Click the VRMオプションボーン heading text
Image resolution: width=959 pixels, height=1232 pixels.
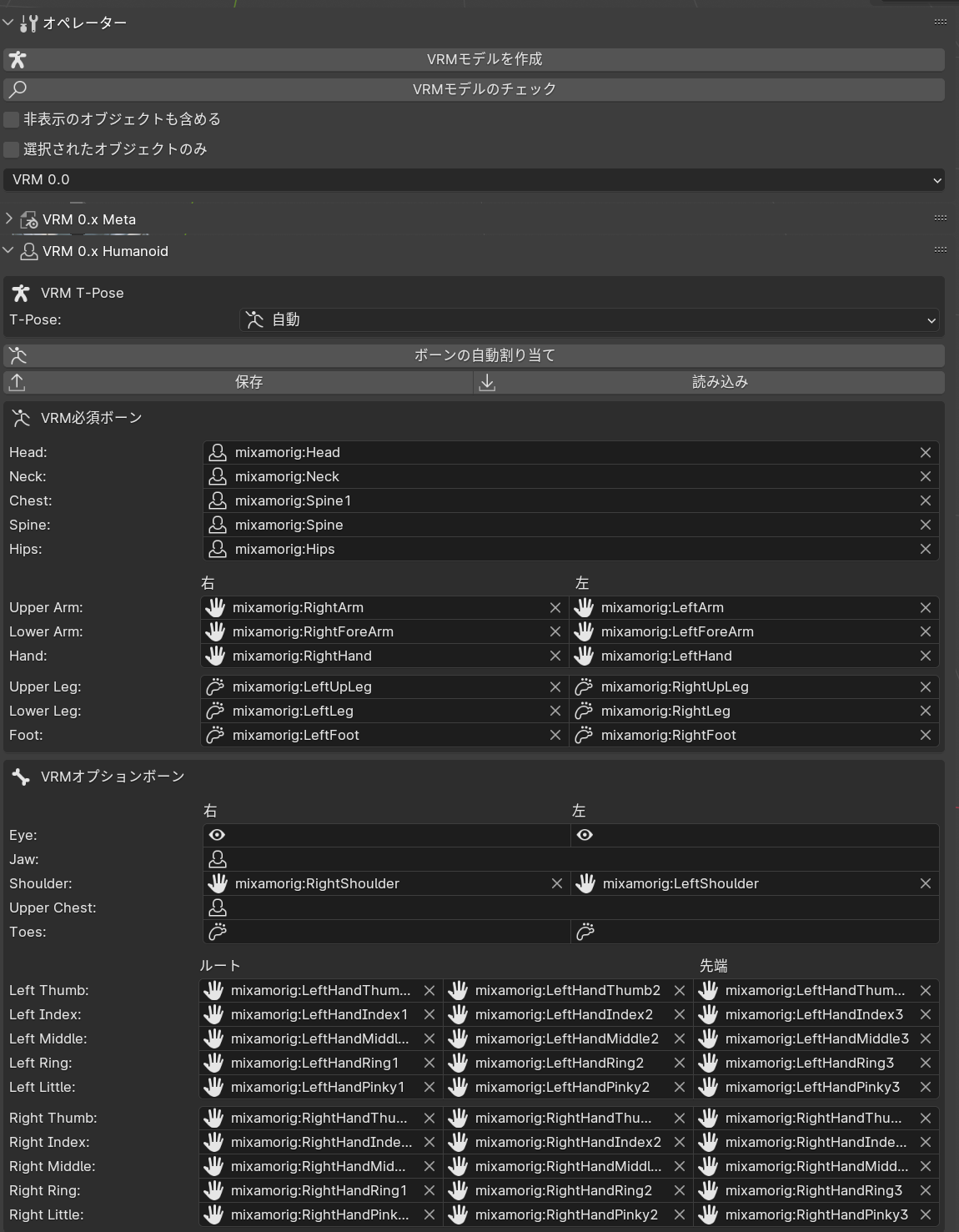click(x=113, y=777)
